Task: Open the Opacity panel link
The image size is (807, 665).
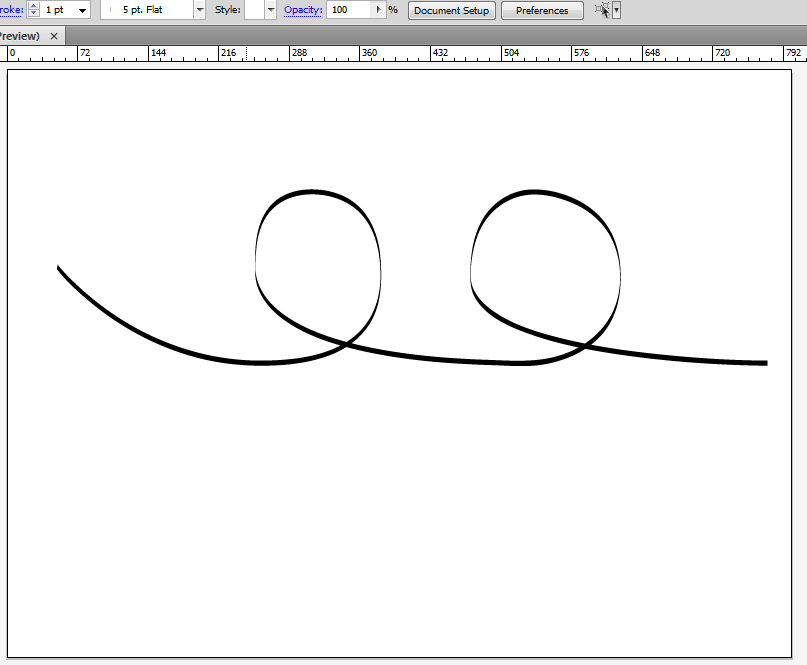Action: 303,10
